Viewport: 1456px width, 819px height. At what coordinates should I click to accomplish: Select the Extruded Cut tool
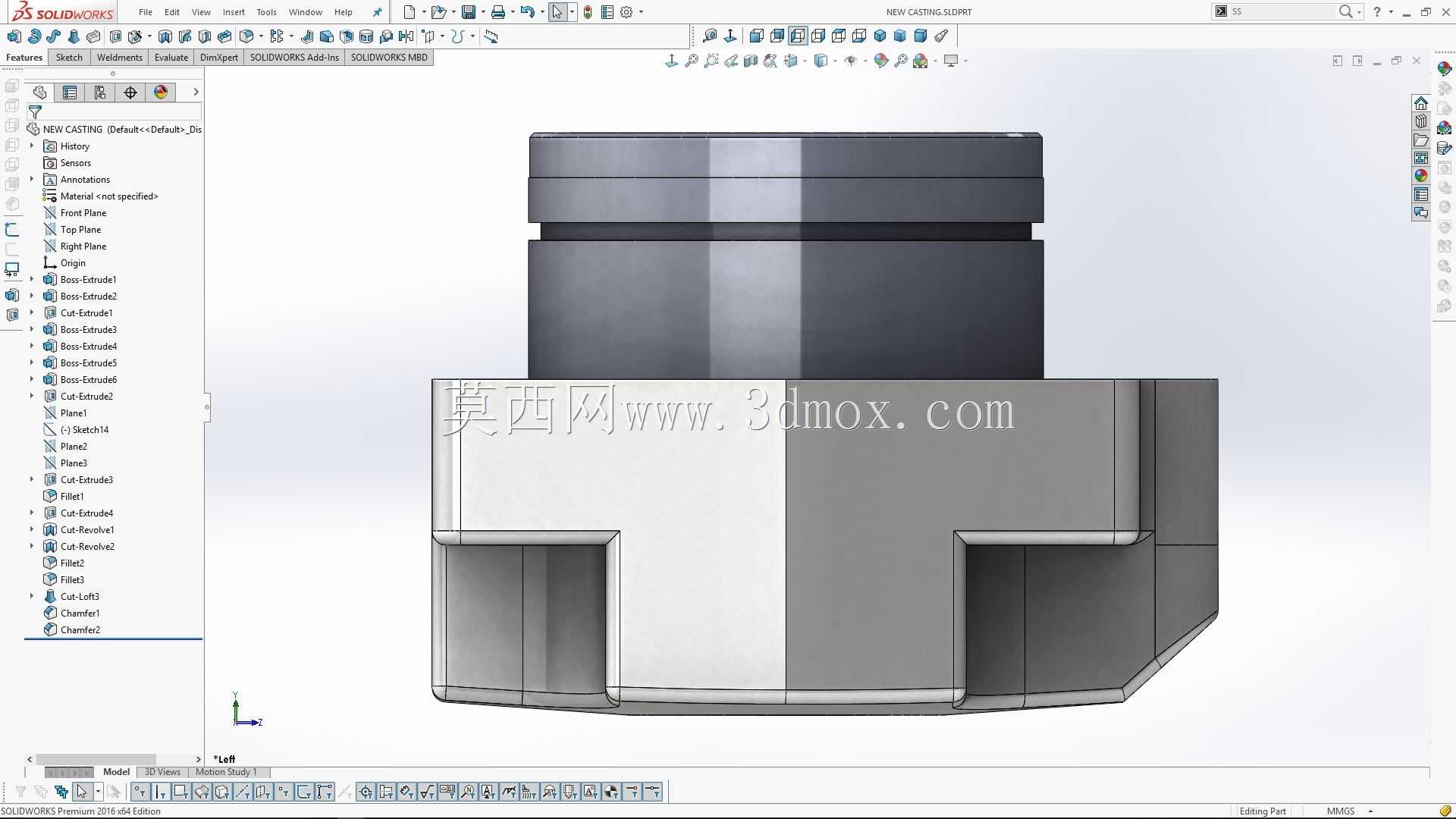point(115,36)
